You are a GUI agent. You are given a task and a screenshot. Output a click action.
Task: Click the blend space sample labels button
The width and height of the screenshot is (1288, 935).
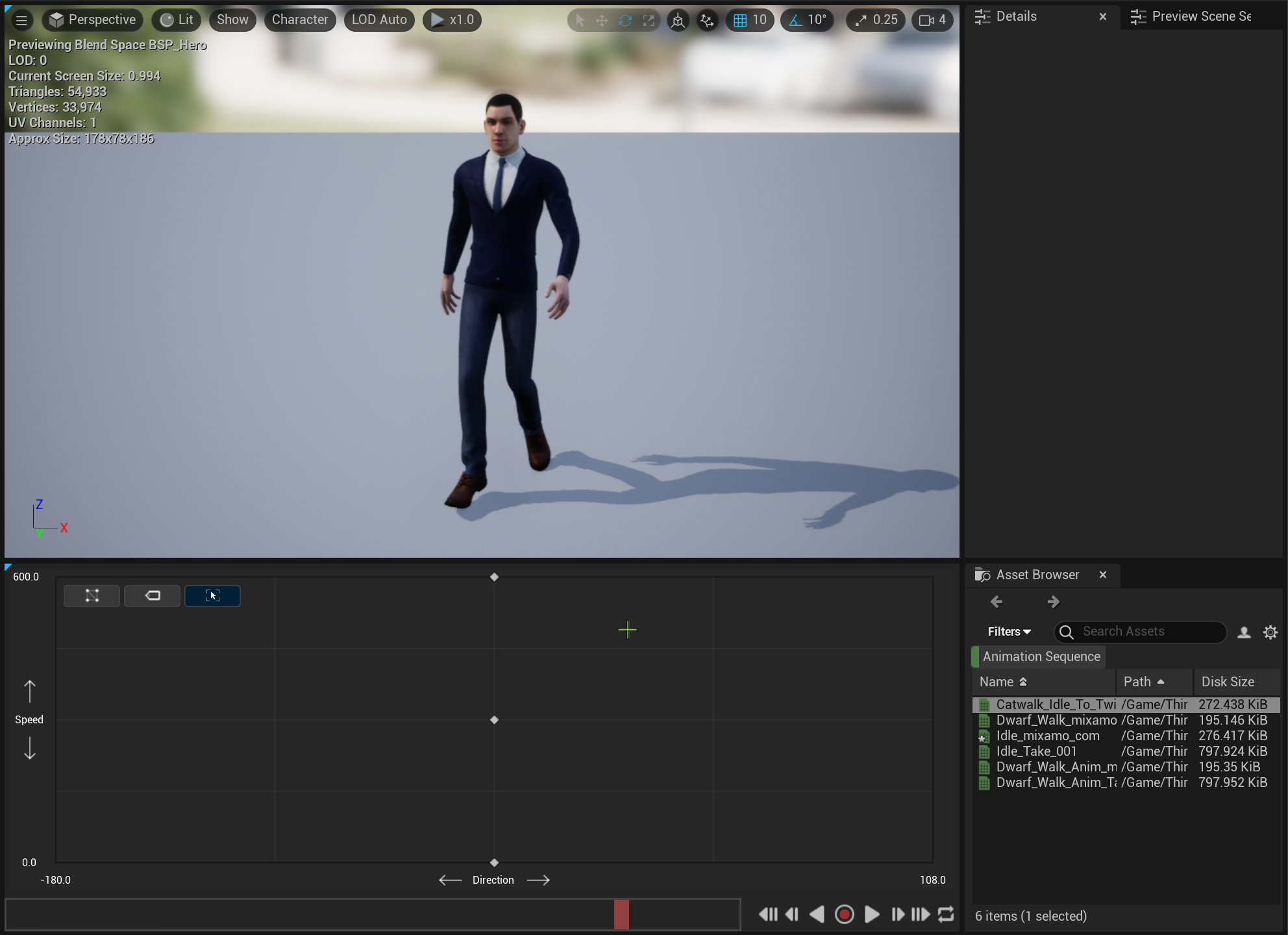152,595
